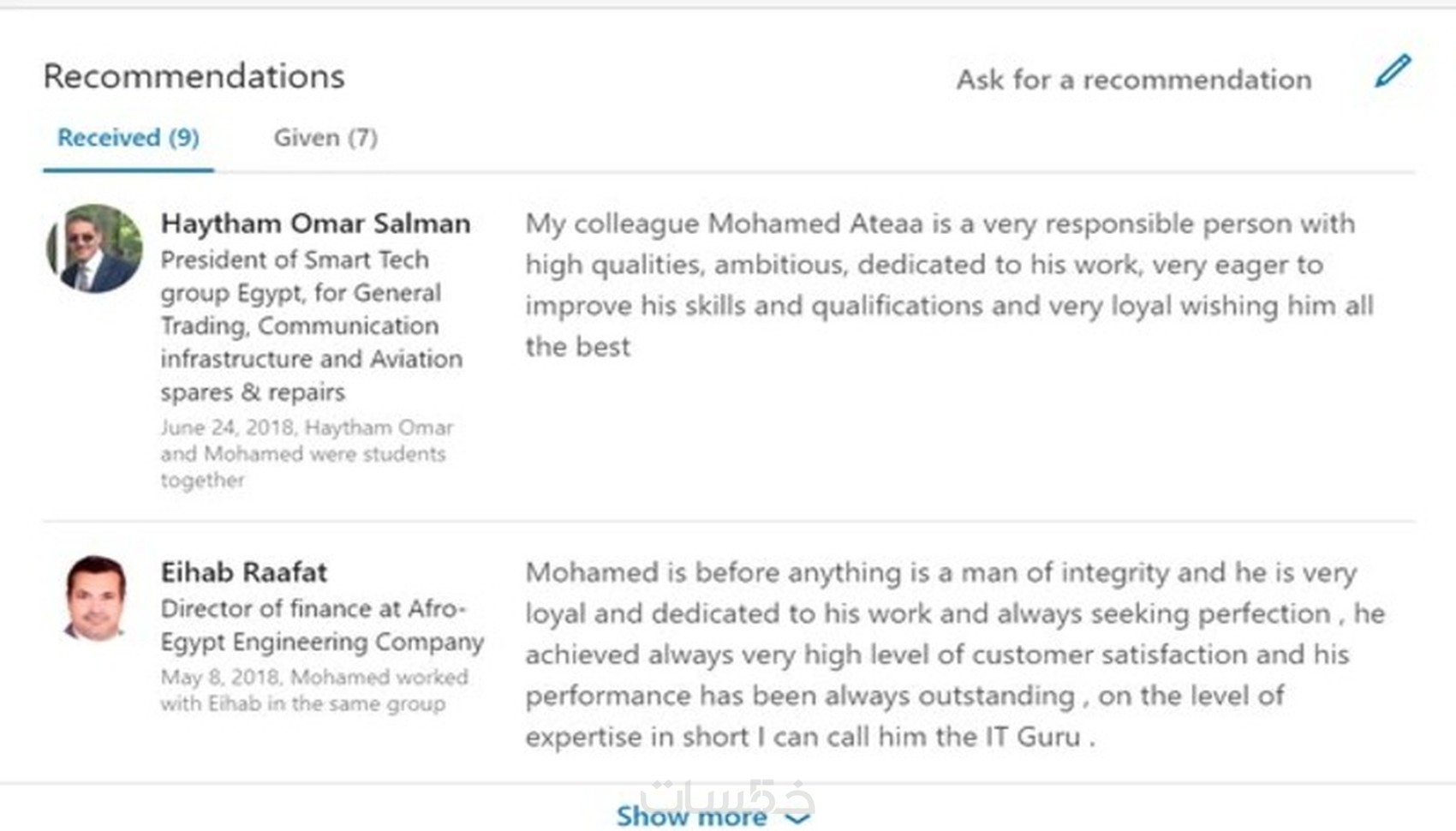Click the Ask for a recommendation link

(x=1133, y=80)
